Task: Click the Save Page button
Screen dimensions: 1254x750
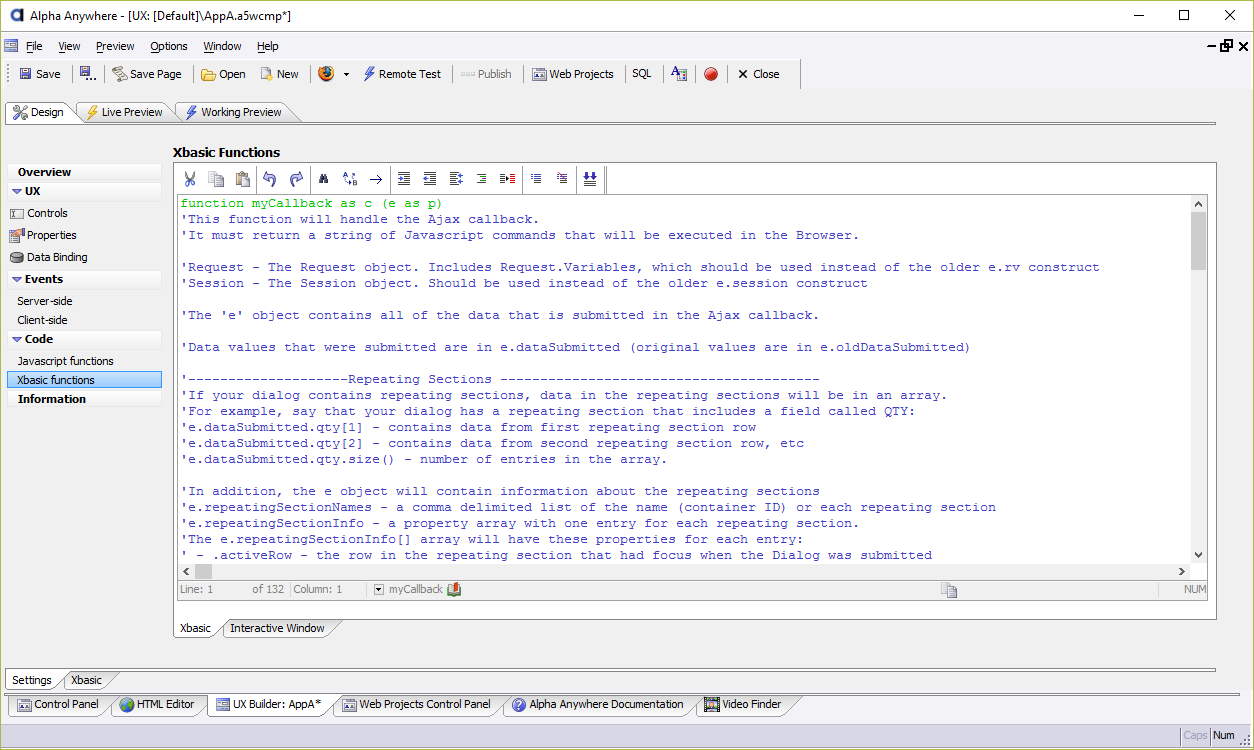Action: pos(147,74)
